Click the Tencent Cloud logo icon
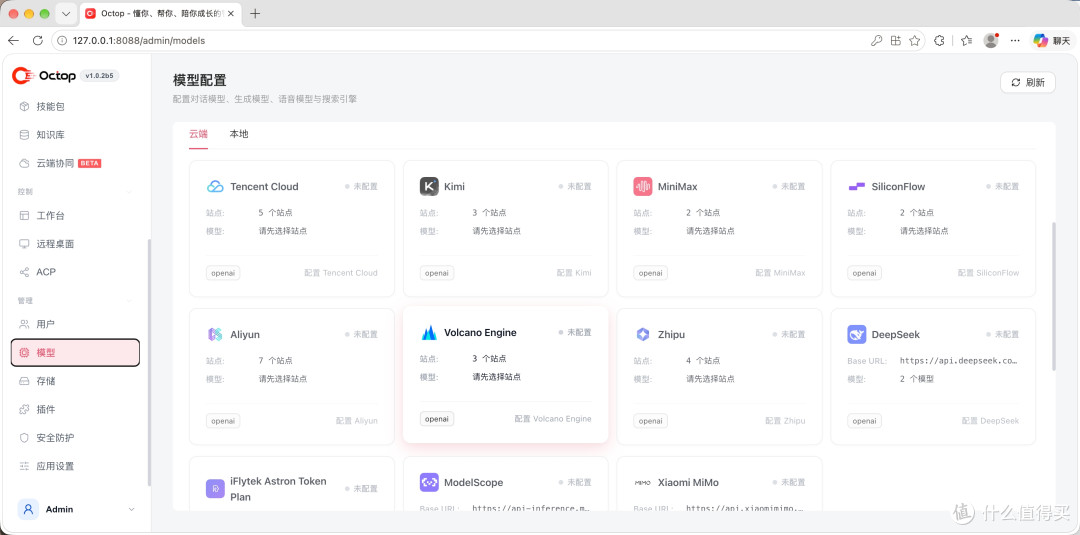This screenshot has height=535, width=1080. (x=215, y=187)
